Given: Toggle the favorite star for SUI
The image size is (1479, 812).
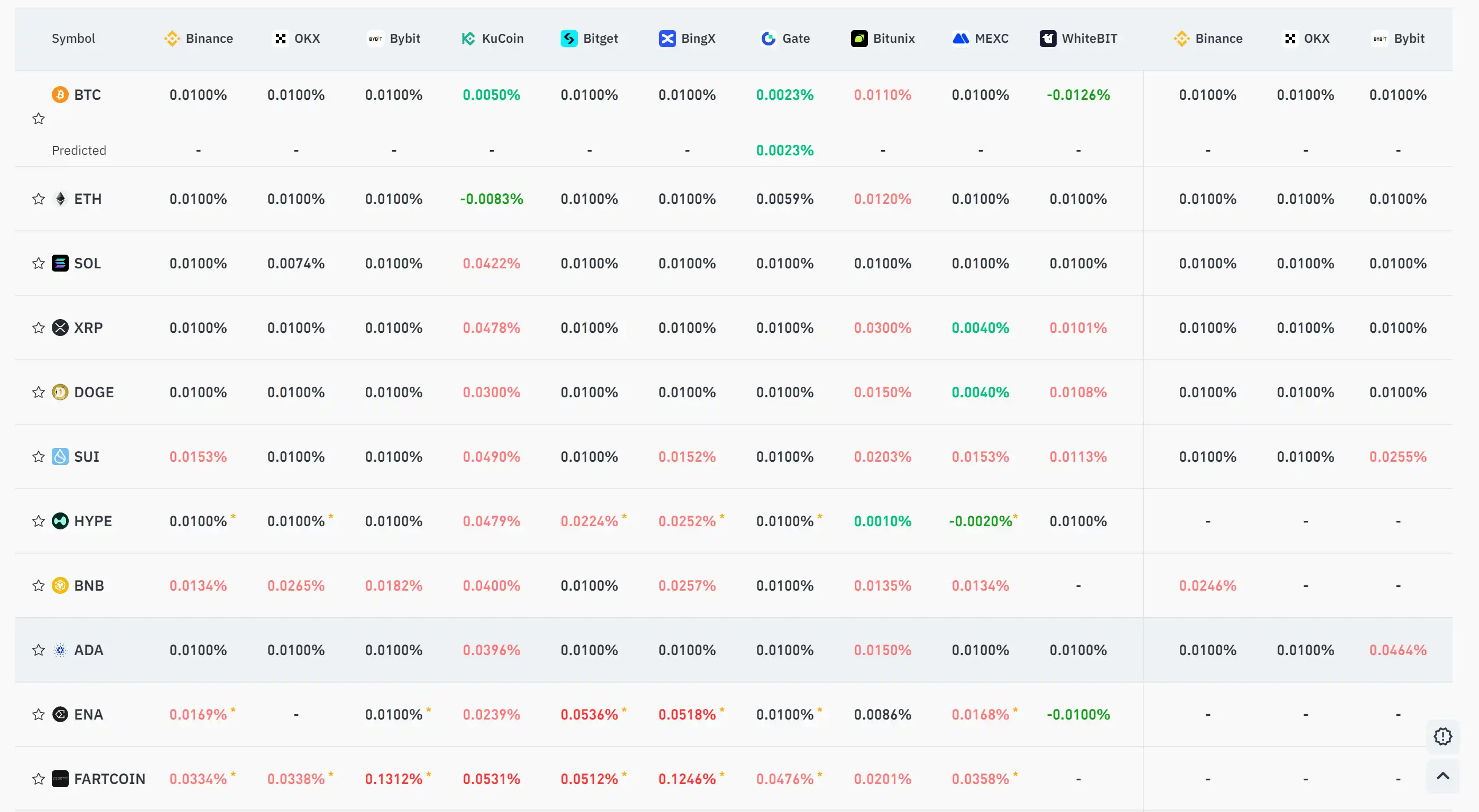Looking at the screenshot, I should pos(39,457).
